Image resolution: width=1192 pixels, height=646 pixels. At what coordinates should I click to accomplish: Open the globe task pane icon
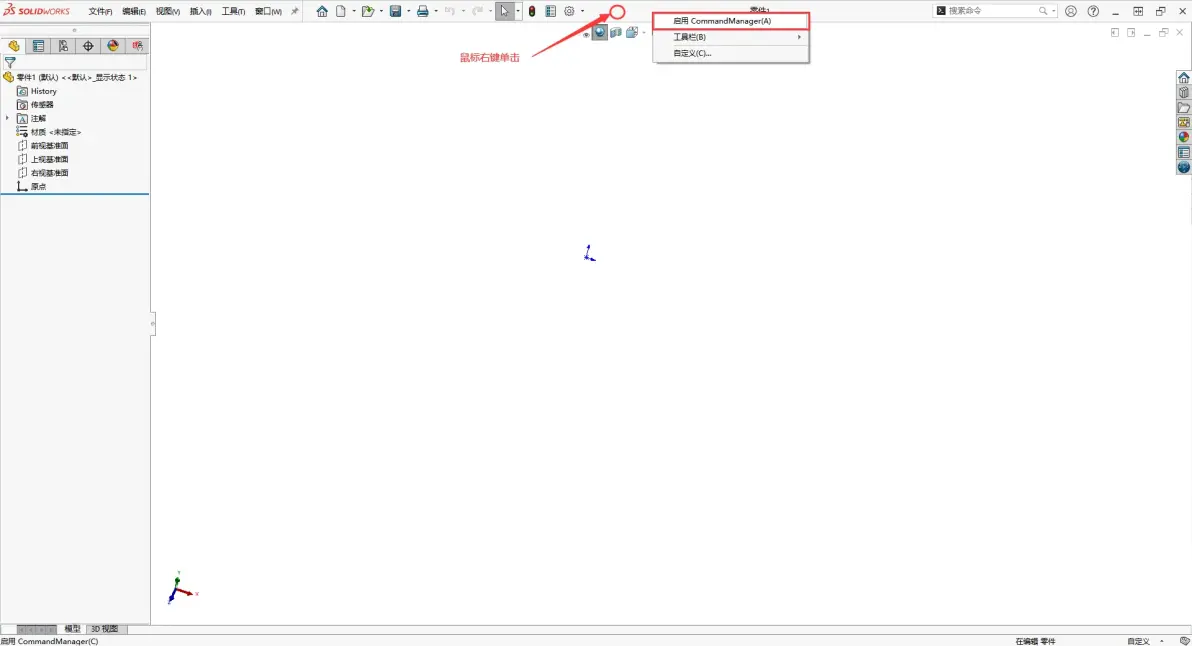click(1184, 167)
